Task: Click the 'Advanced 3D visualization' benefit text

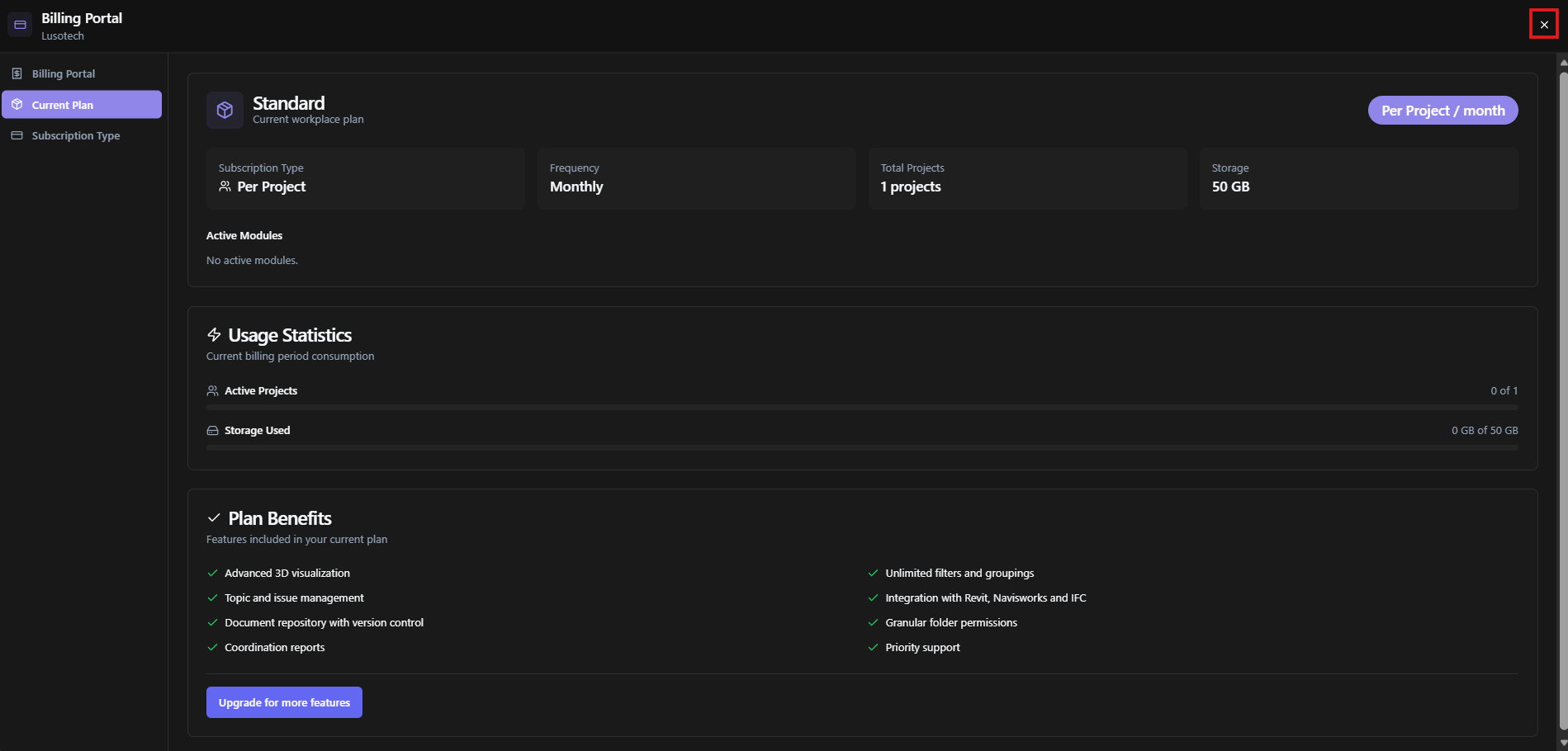Action: tap(287, 573)
